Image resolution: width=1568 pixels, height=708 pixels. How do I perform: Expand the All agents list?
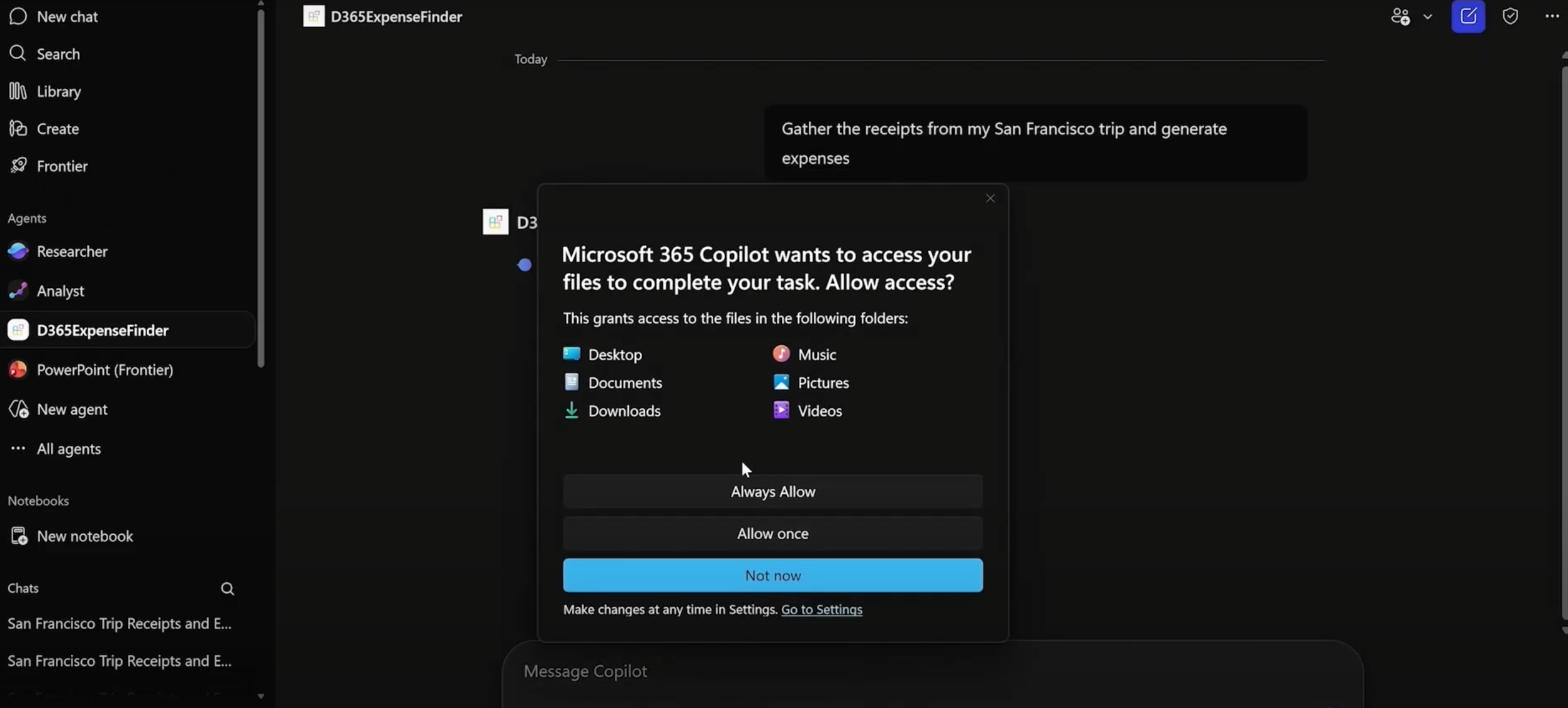(69, 448)
